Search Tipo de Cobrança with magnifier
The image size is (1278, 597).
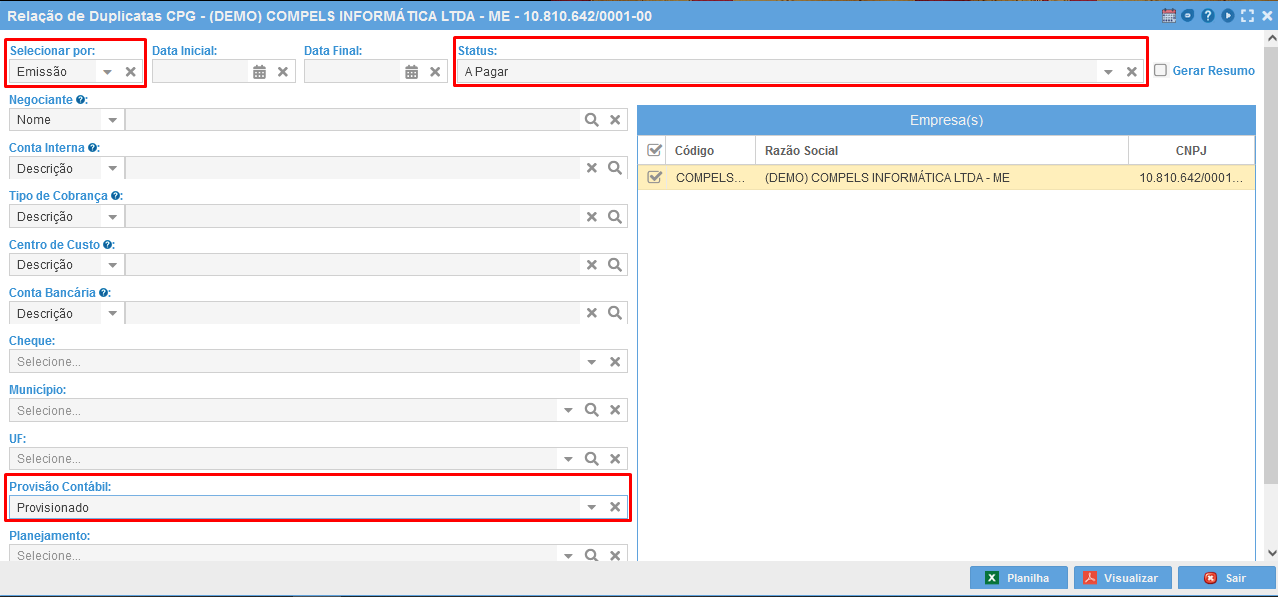click(x=616, y=216)
